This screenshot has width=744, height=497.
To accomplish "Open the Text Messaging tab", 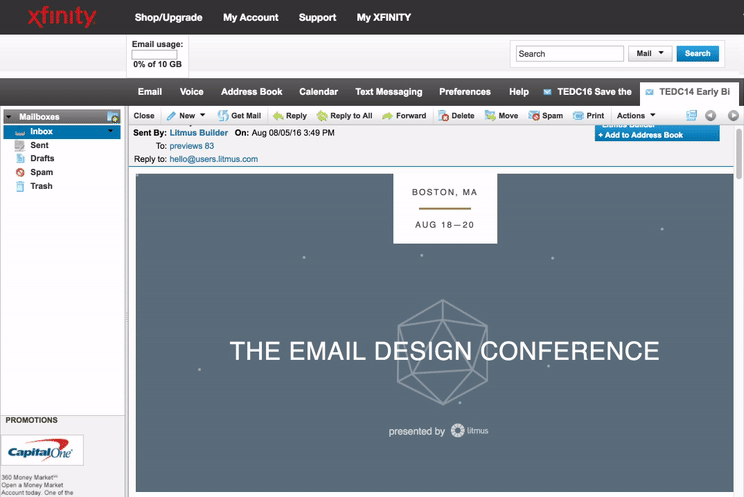I will [x=389, y=92].
